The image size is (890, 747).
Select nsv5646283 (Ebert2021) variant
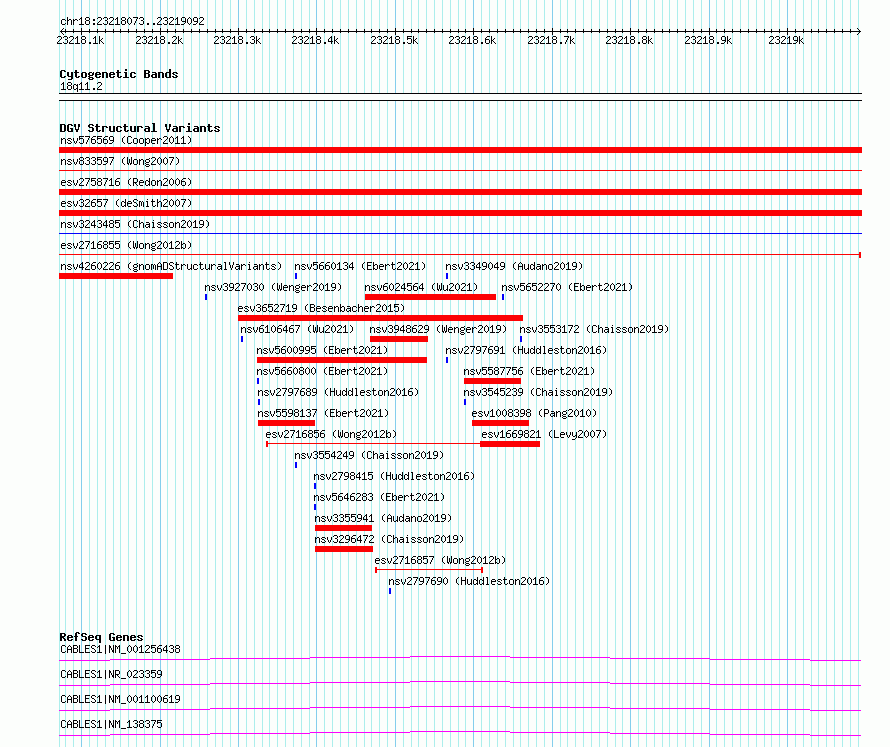(x=379, y=497)
